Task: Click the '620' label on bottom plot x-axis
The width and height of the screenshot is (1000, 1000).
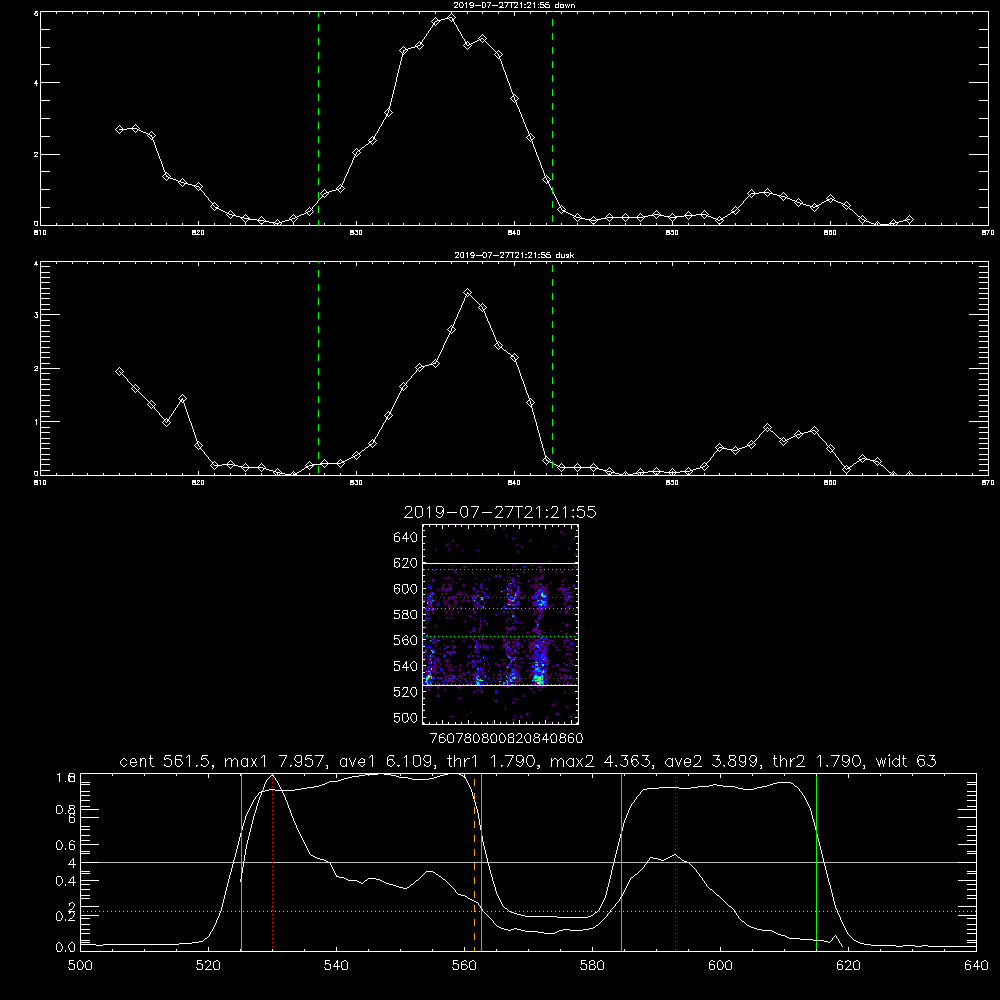Action: click(x=848, y=966)
